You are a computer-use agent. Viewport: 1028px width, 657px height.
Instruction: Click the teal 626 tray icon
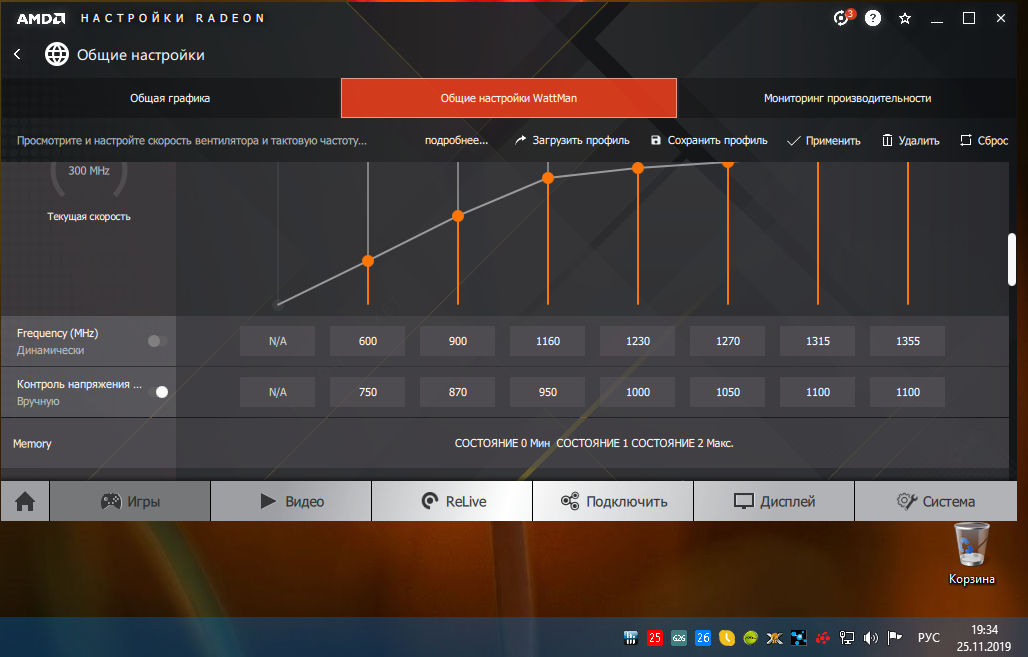click(679, 637)
